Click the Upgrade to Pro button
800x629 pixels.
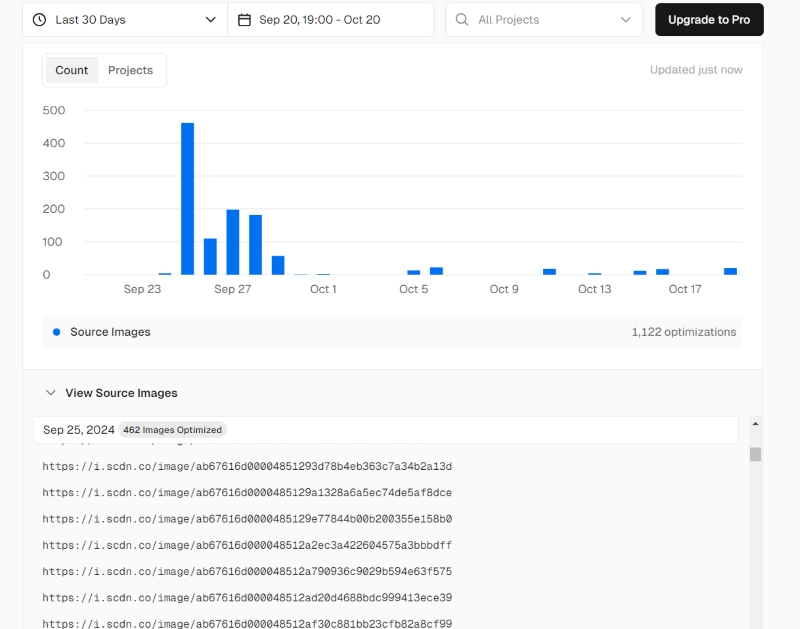(709, 19)
